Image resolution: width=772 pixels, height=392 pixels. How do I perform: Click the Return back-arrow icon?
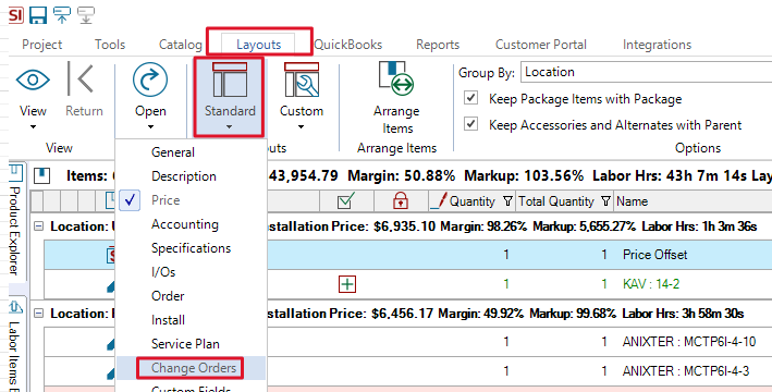81,79
